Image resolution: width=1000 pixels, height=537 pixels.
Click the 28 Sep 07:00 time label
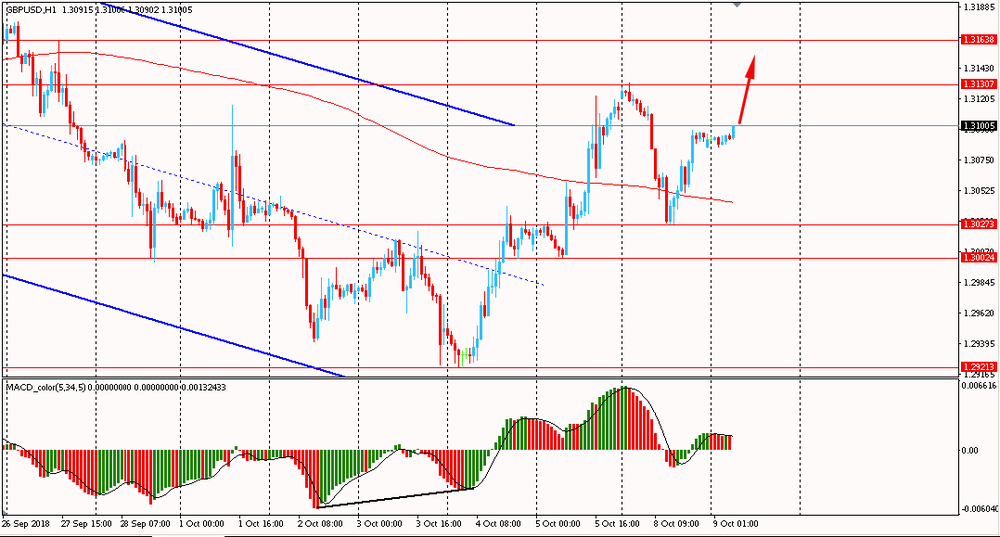[145, 524]
